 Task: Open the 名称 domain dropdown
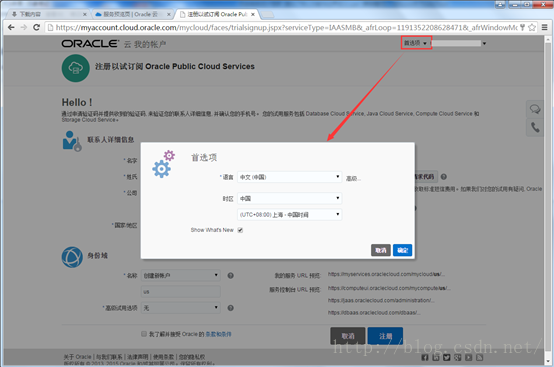coord(181,275)
